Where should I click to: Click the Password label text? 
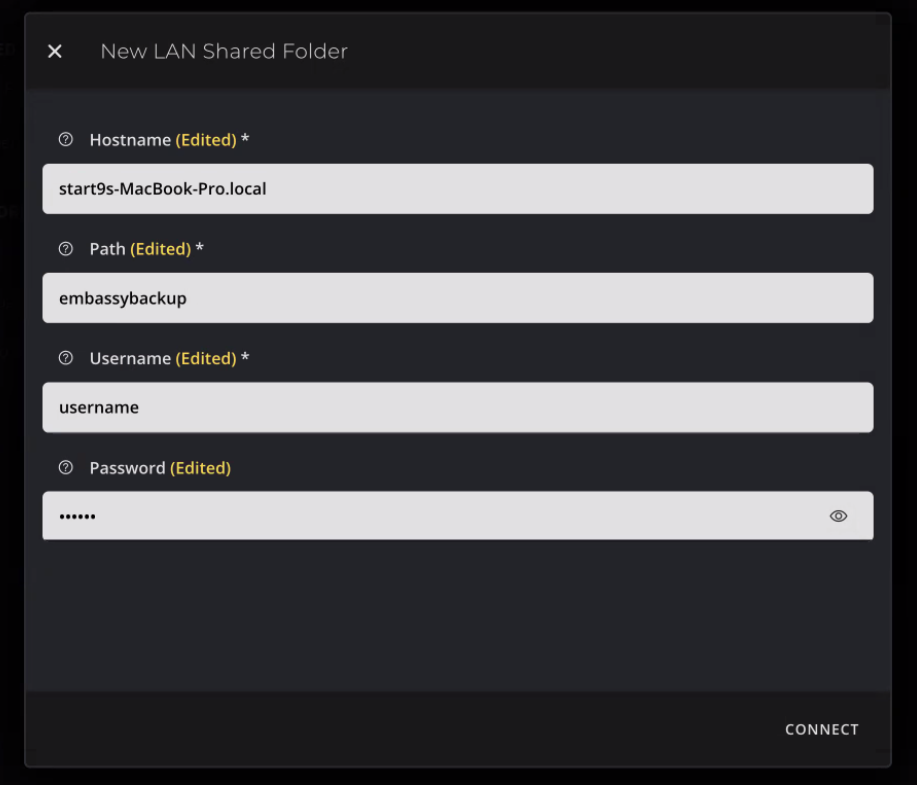[127, 468]
